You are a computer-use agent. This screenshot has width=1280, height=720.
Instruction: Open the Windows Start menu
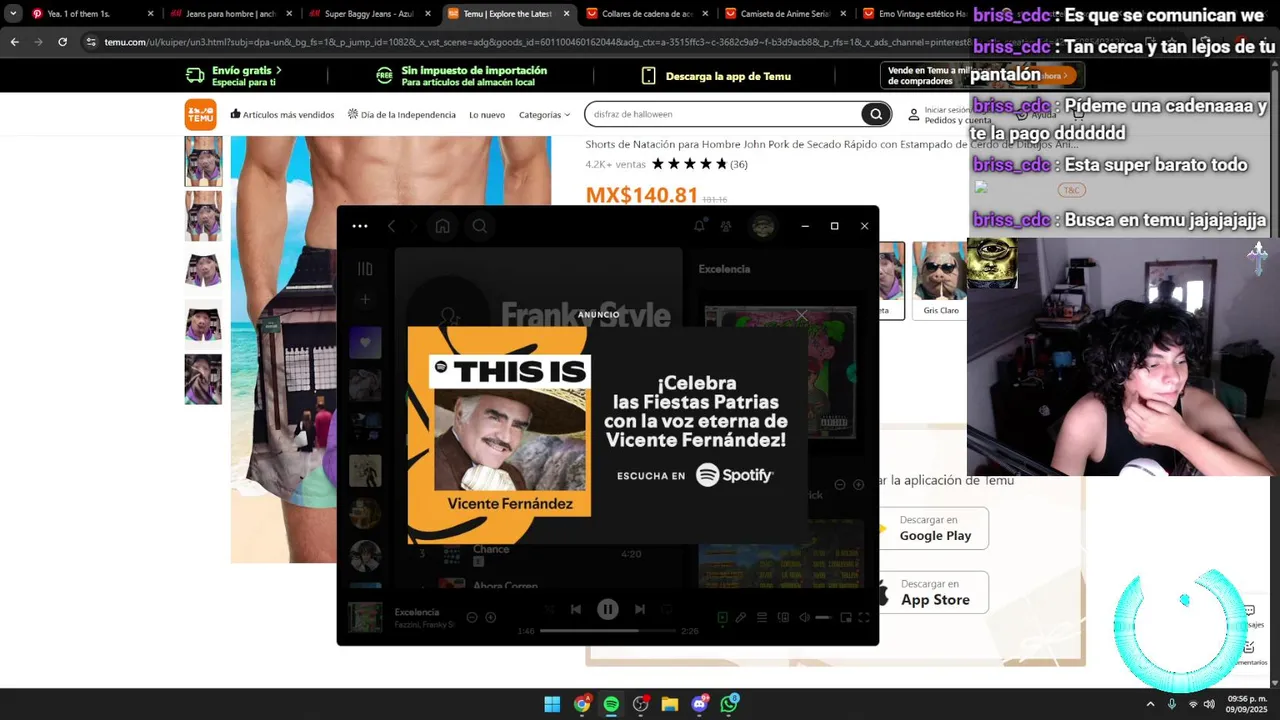click(x=552, y=704)
